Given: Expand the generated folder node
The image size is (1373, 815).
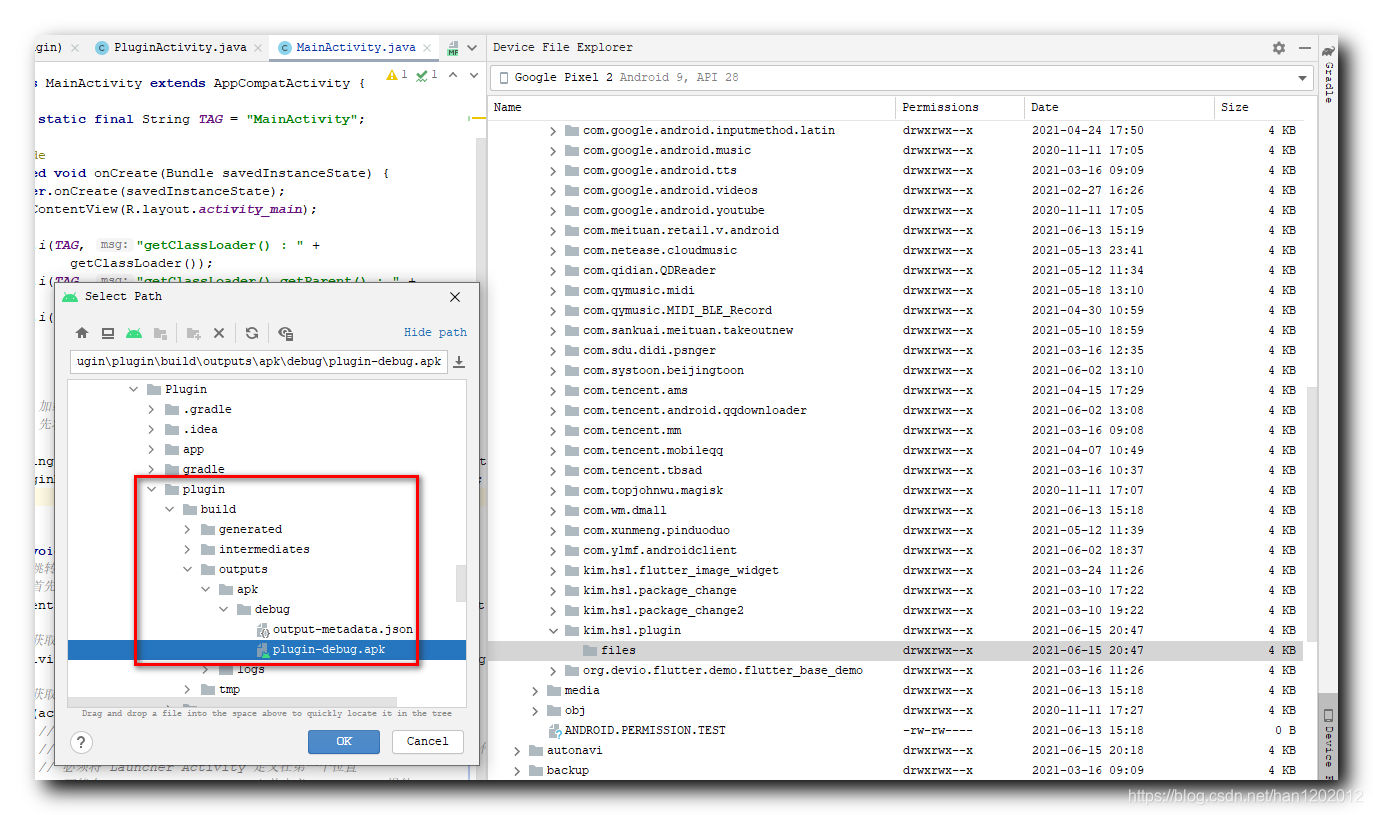Looking at the screenshot, I should (x=188, y=529).
